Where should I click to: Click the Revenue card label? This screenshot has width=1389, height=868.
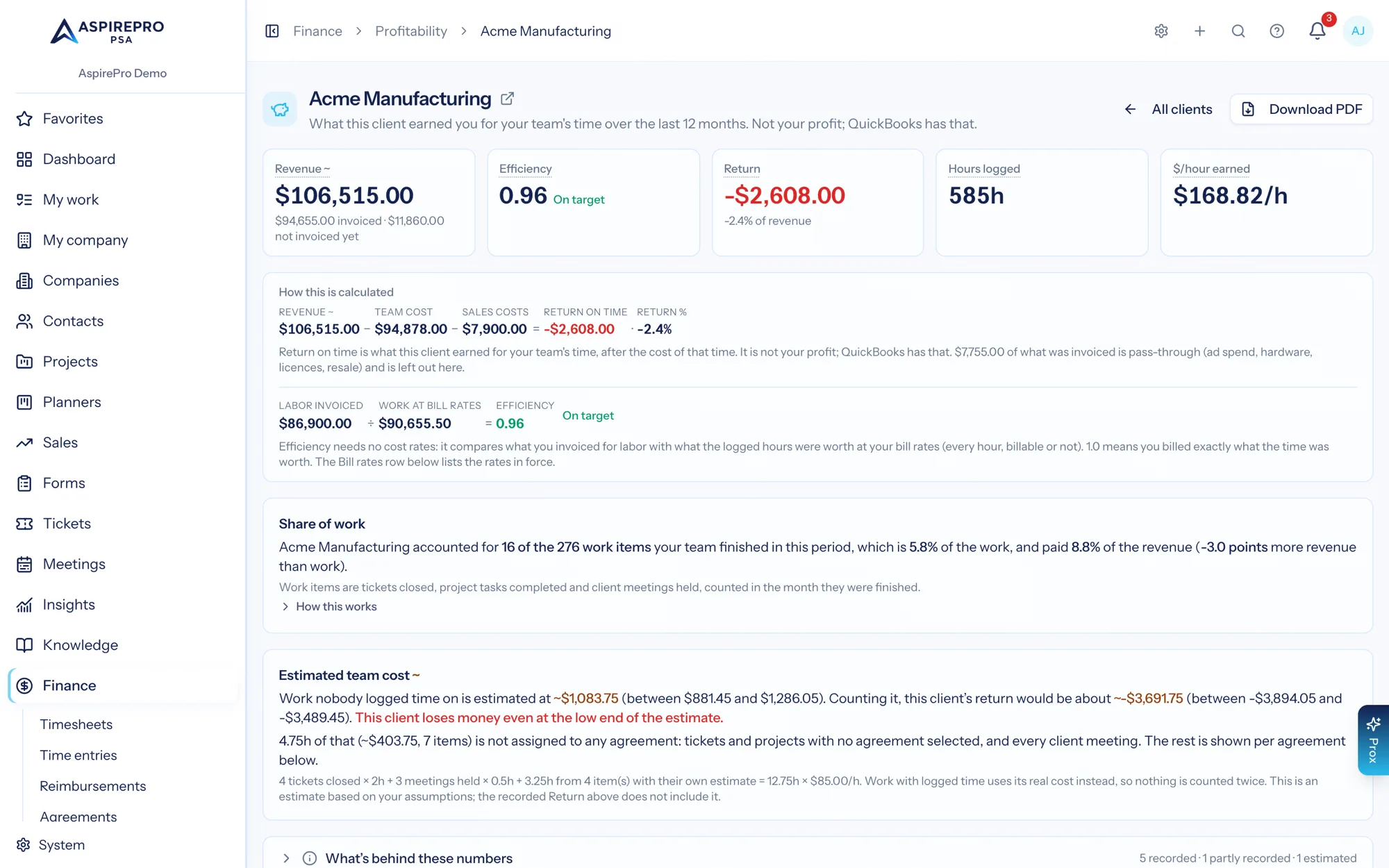302,169
